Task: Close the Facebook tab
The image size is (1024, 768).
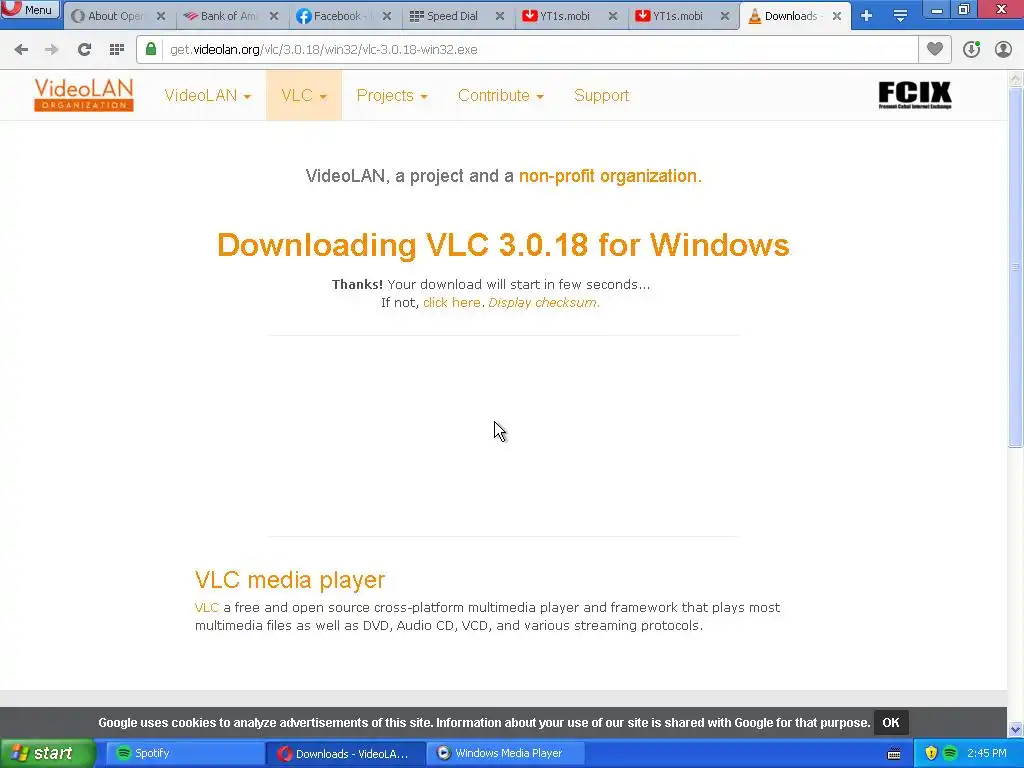Action: click(387, 16)
